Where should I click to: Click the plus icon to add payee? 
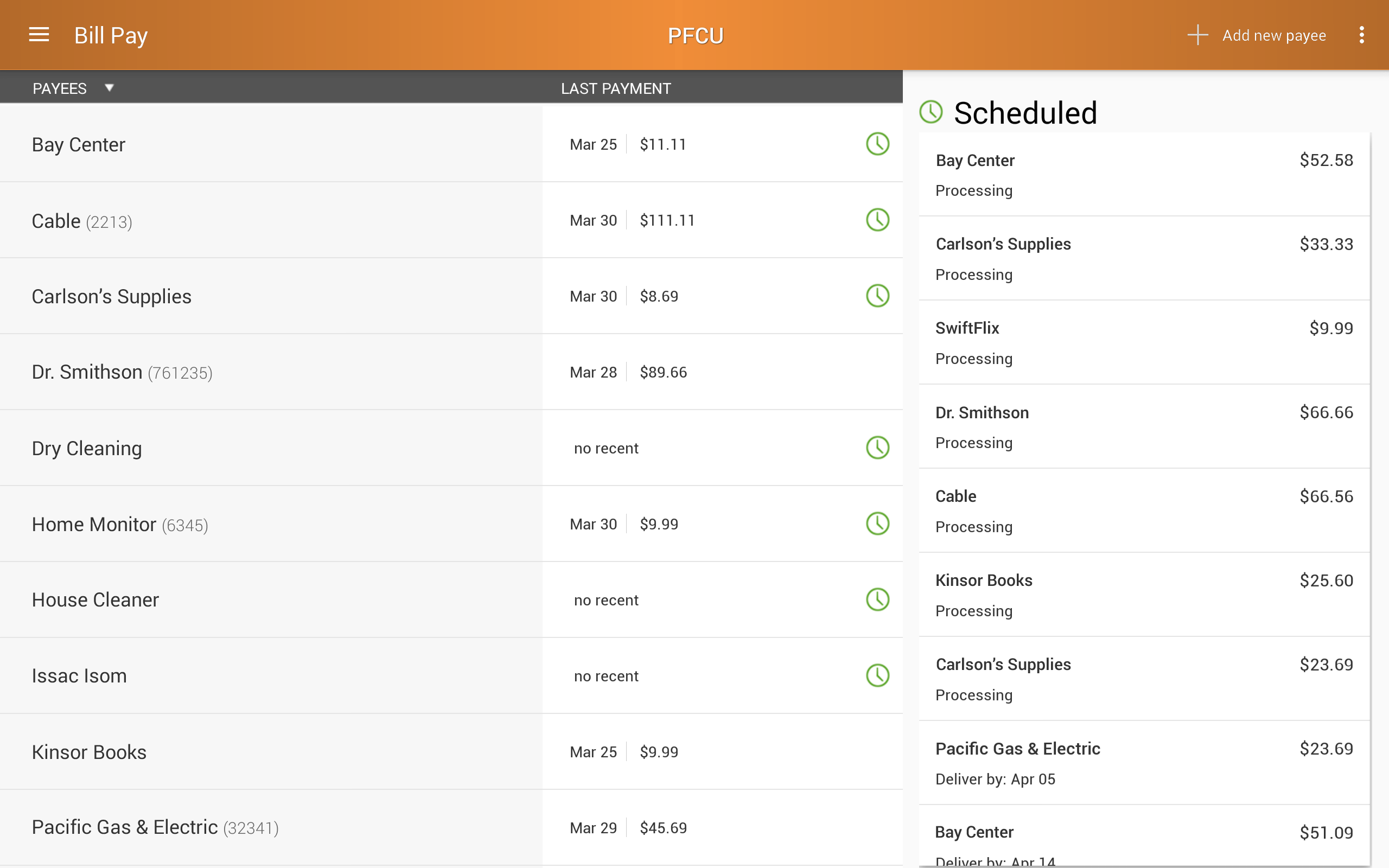click(1199, 34)
